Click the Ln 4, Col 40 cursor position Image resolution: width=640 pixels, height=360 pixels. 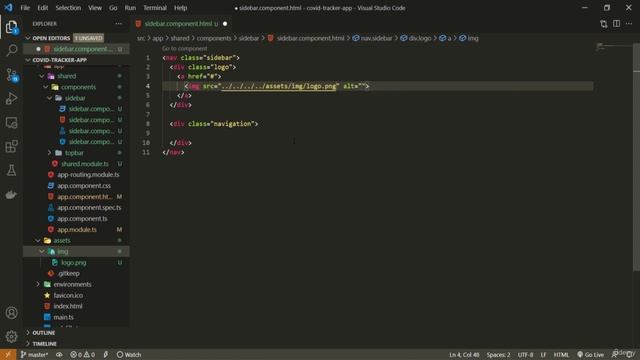pos(464,355)
